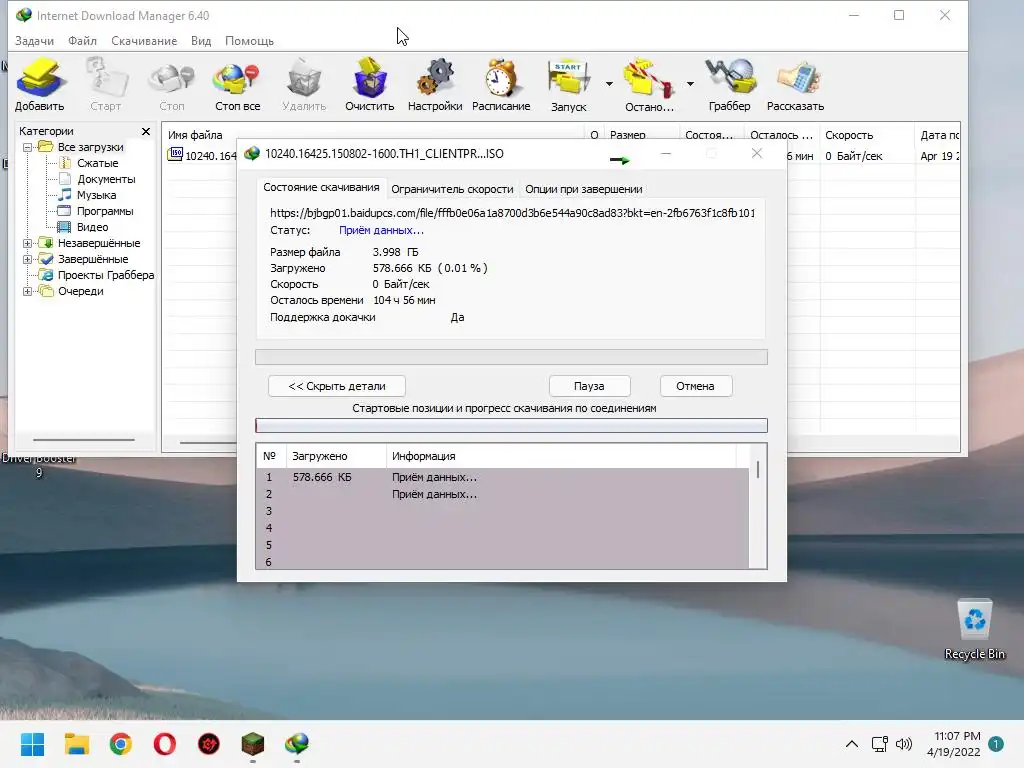Click the Информация column header
1024x768 pixels.
561,456
